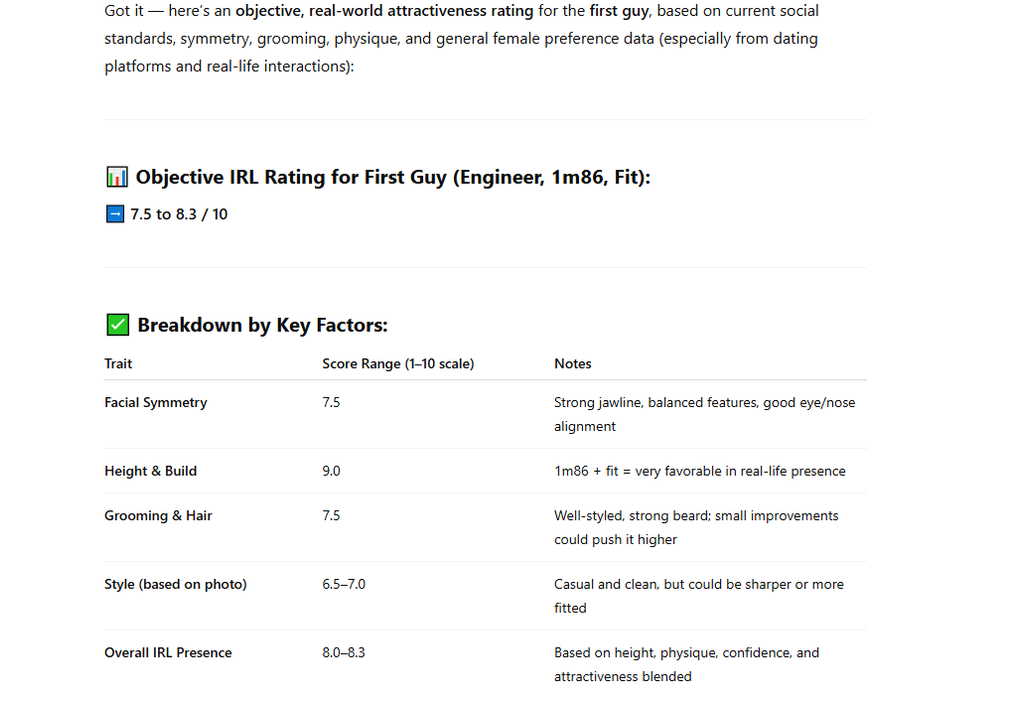Click the 'Strong jawline, balanced features' note
Image resolution: width=1024 pixels, height=701 pixels.
coord(705,414)
